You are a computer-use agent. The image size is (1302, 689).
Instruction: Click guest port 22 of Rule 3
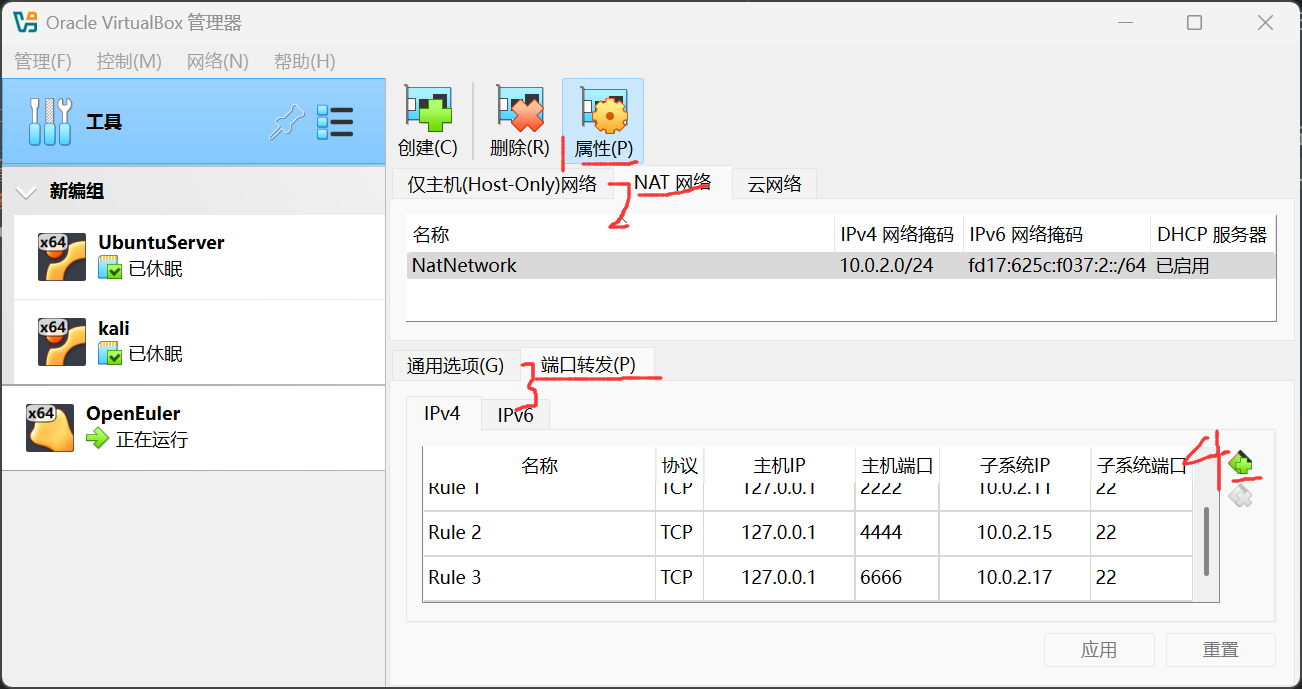[1141, 578]
